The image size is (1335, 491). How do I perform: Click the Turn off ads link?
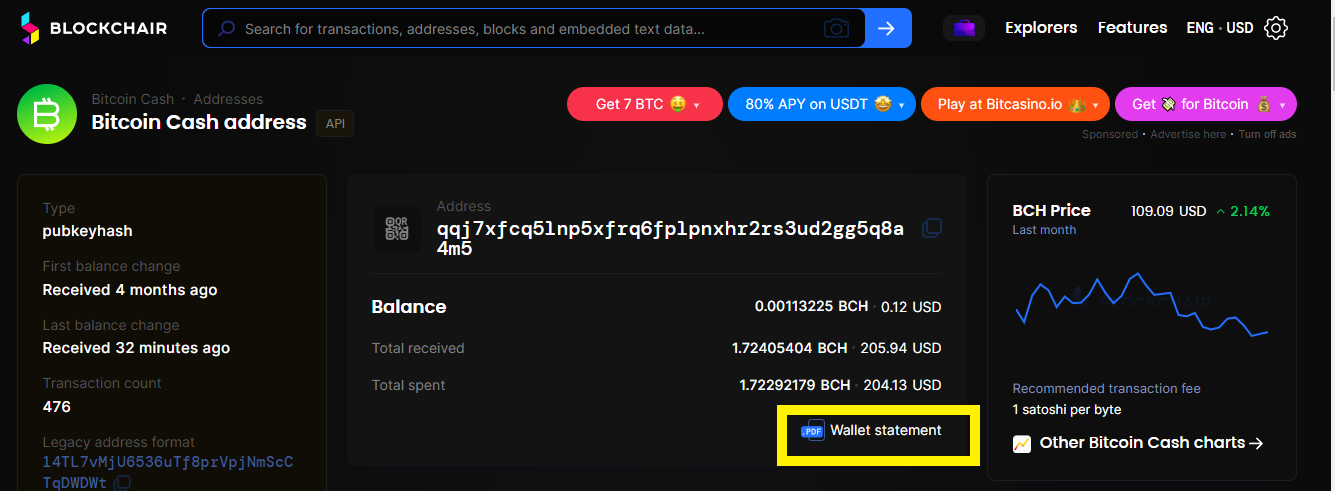coord(1267,134)
